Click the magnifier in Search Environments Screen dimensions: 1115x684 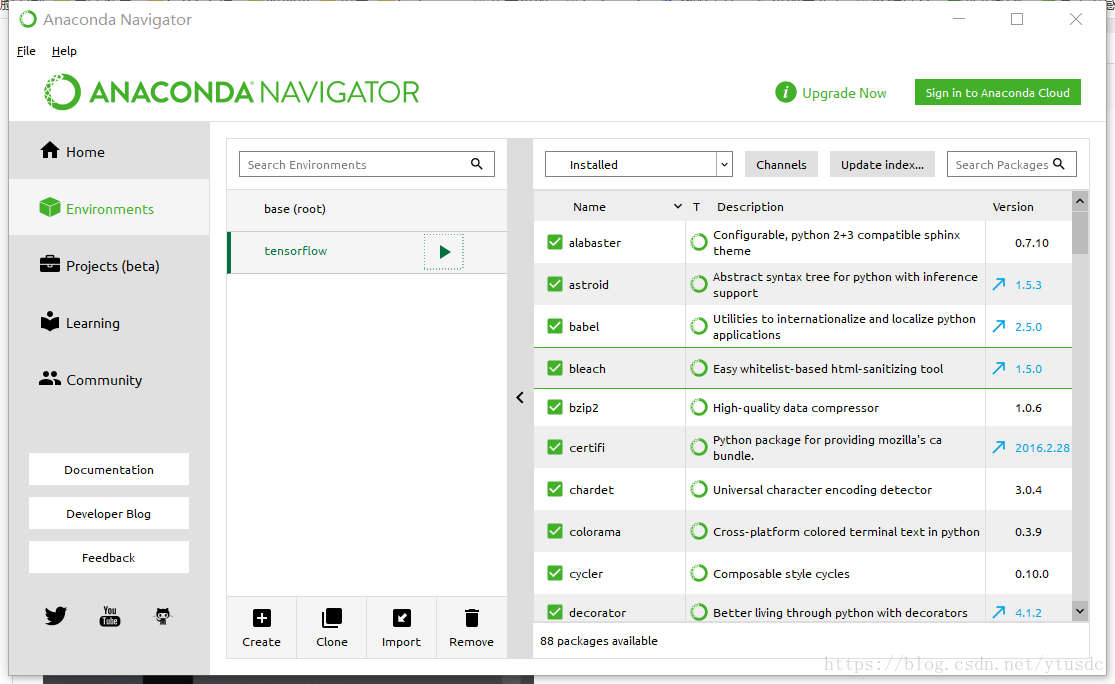(x=476, y=164)
